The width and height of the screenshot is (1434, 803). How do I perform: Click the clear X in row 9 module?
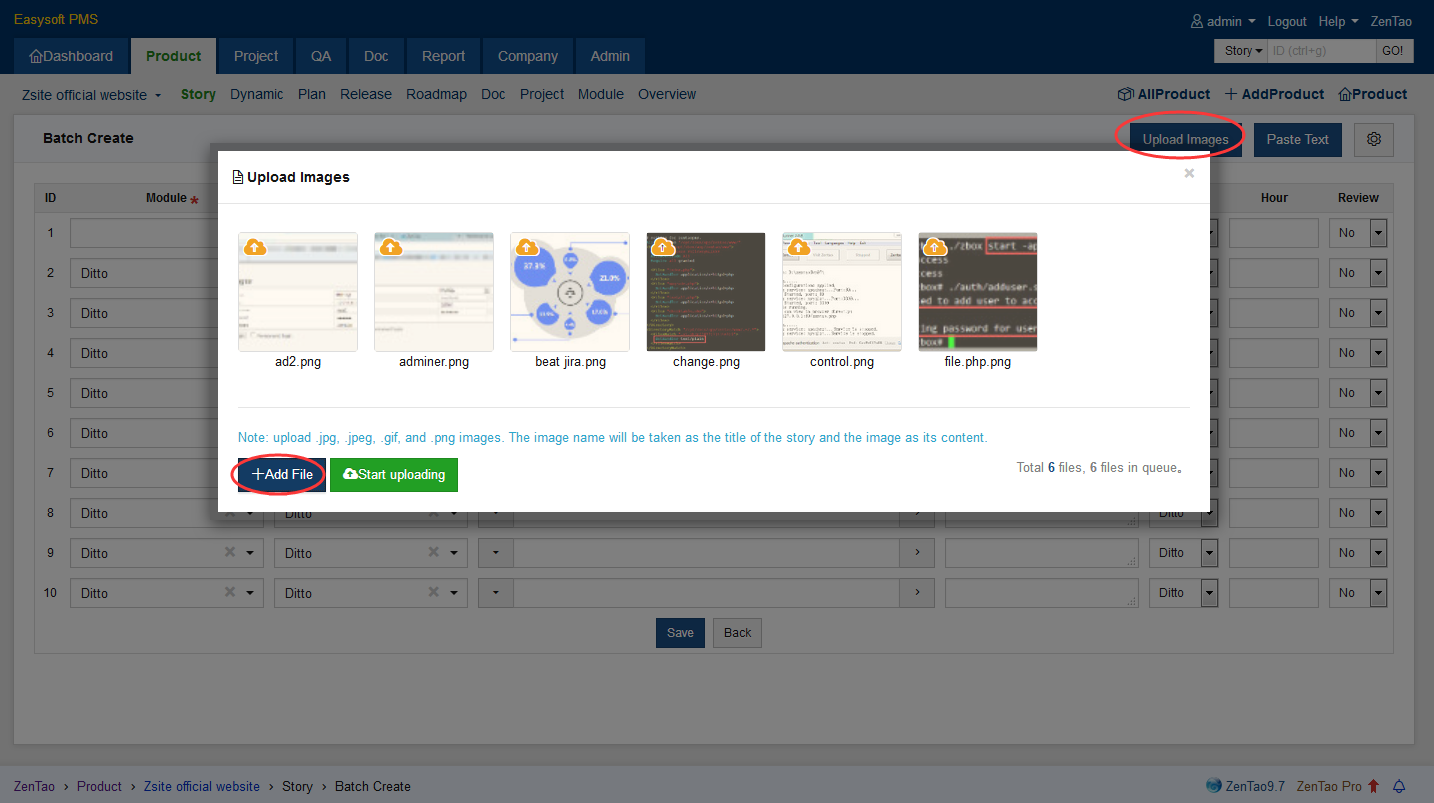[x=230, y=552]
